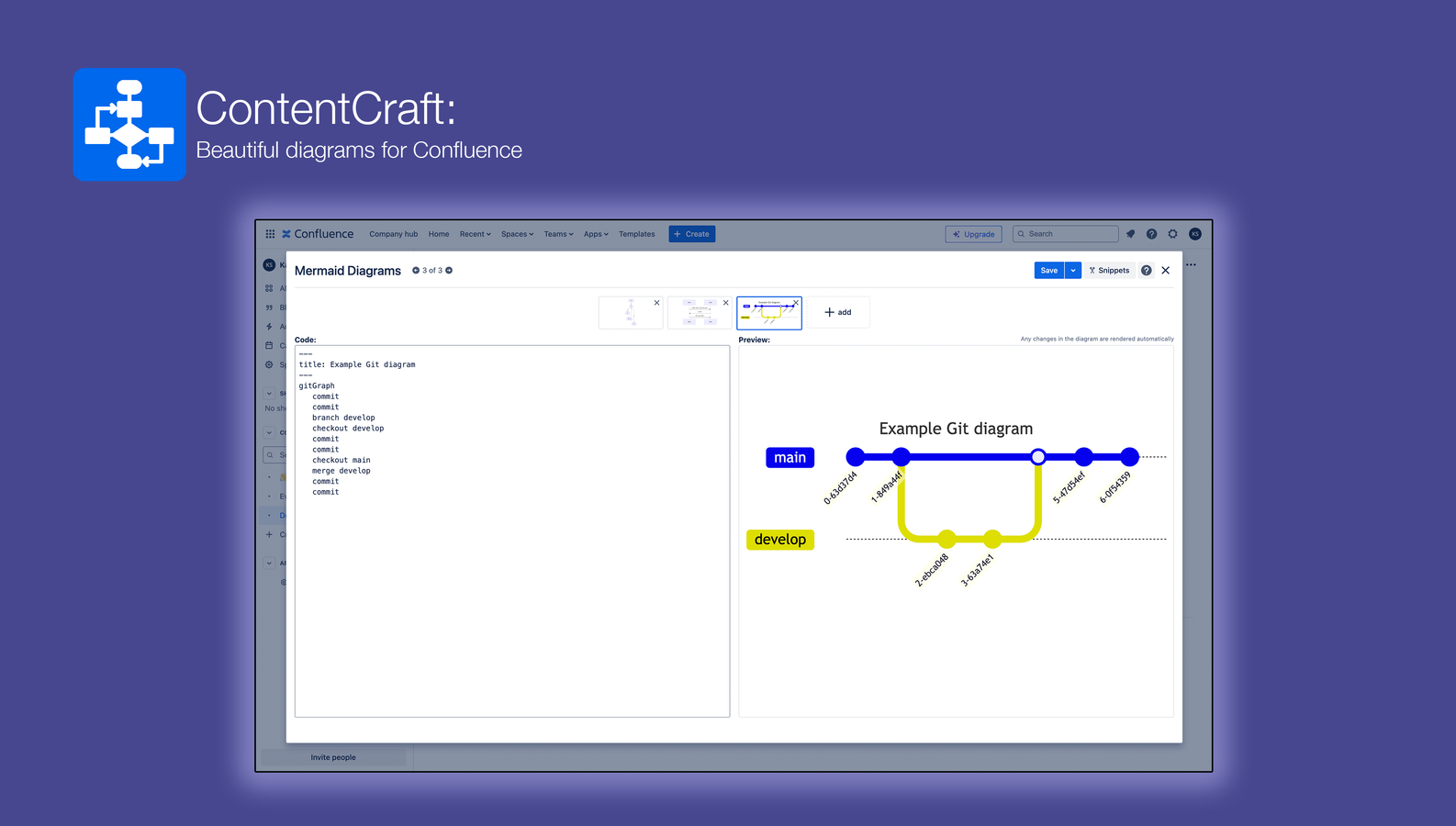Click commit node 6-0f54359 in preview
The image size is (1456, 826).
(x=1130, y=457)
